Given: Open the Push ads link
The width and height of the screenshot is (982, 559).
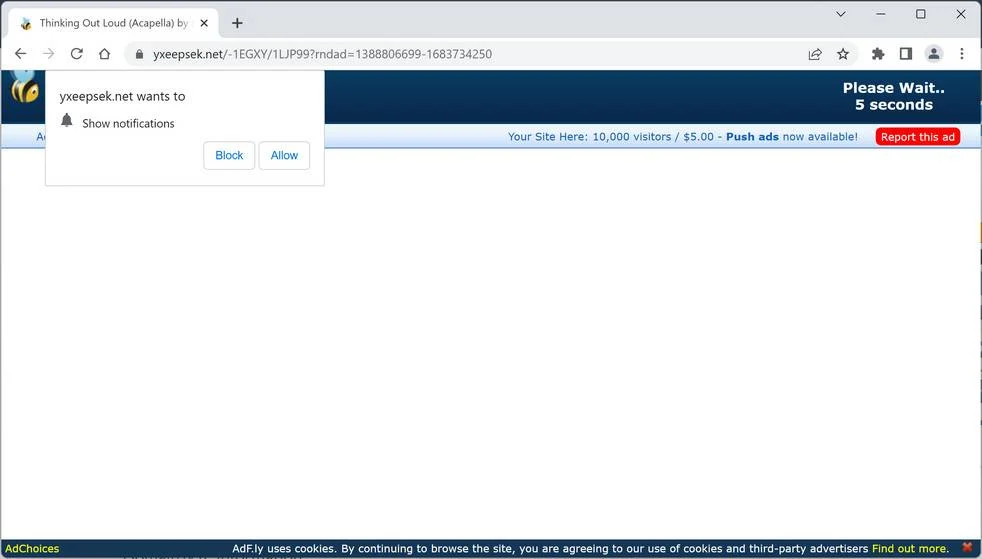Looking at the screenshot, I should tap(752, 136).
